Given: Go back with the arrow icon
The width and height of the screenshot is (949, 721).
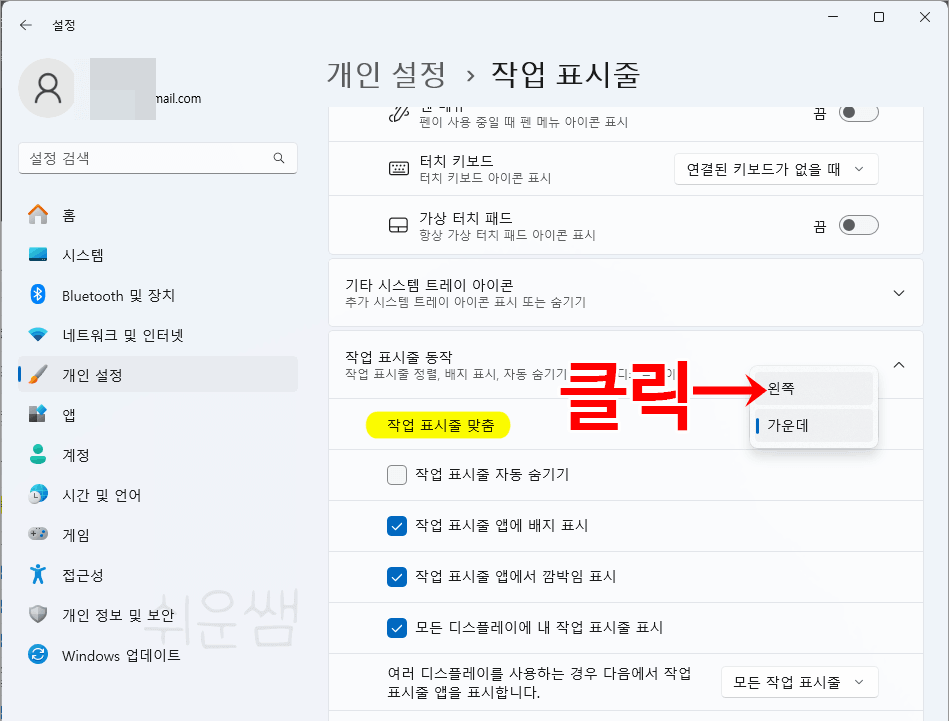Looking at the screenshot, I should click(25, 25).
